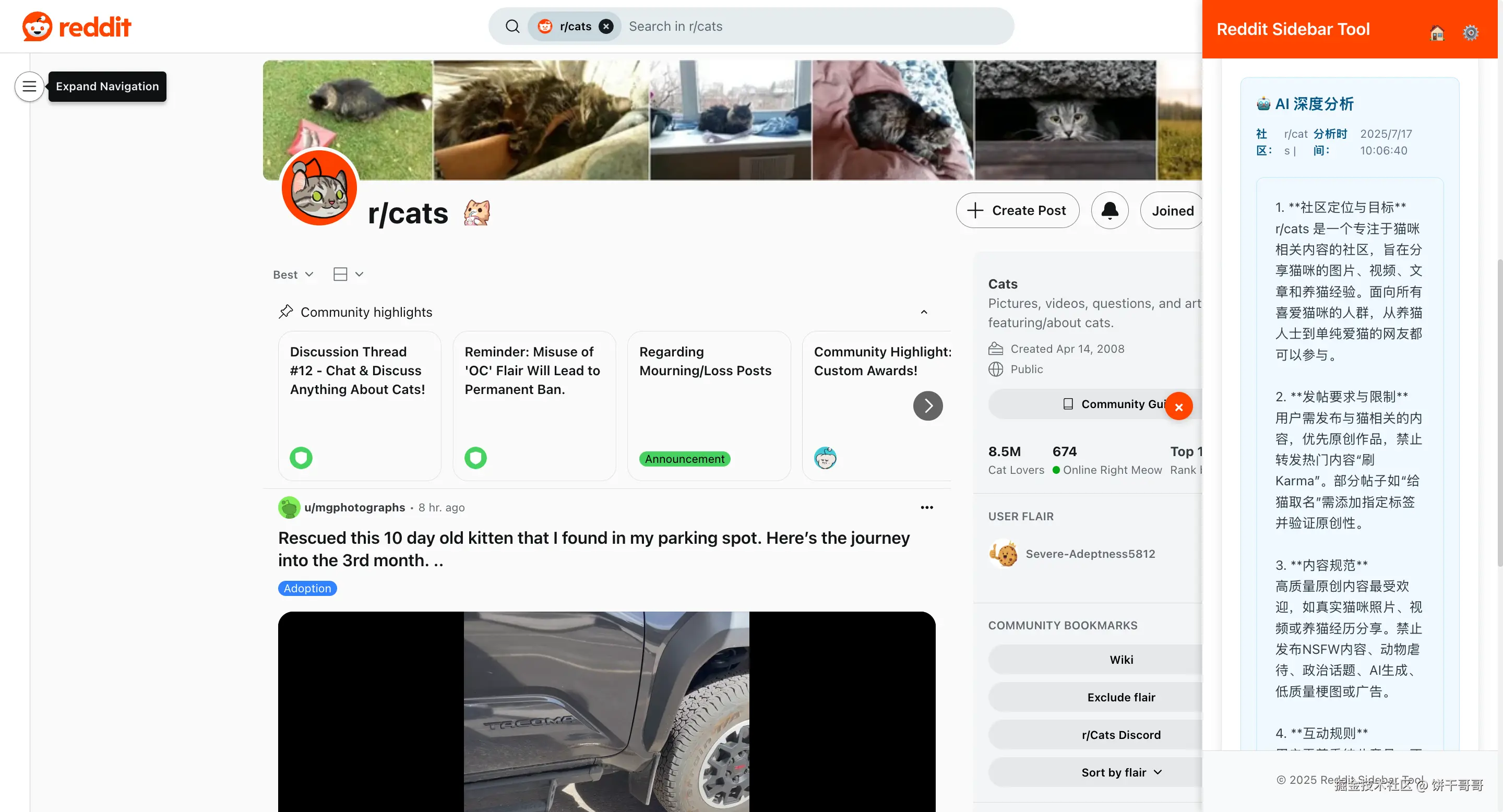
Task: Toggle the Joined membership button
Action: point(1172,211)
